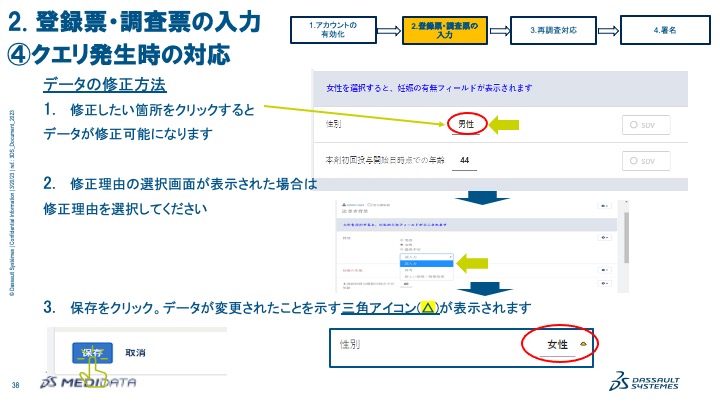Viewport: 720px width, 405px height.
Task: Click the age field showing 44
Action: point(464,161)
